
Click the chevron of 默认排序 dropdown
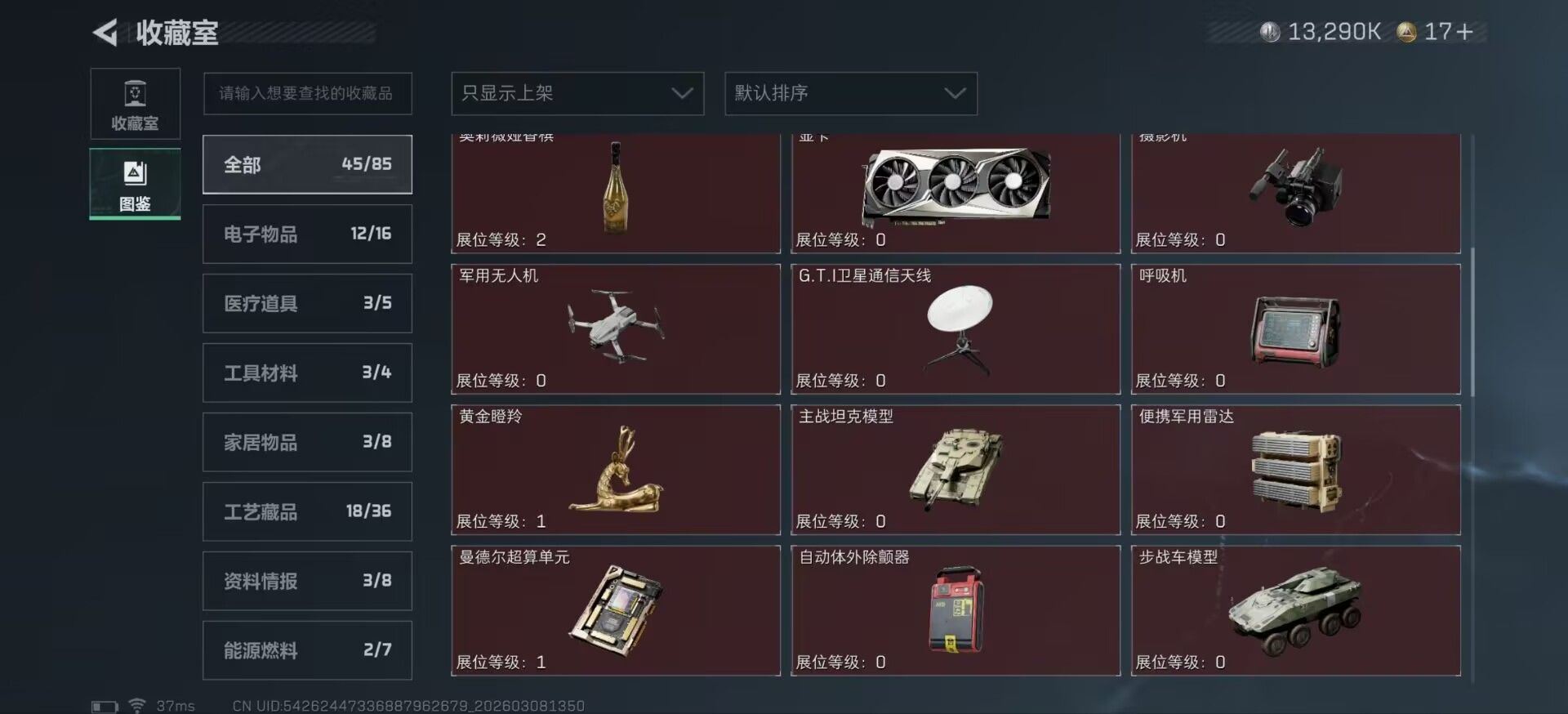pyautogui.click(x=955, y=93)
